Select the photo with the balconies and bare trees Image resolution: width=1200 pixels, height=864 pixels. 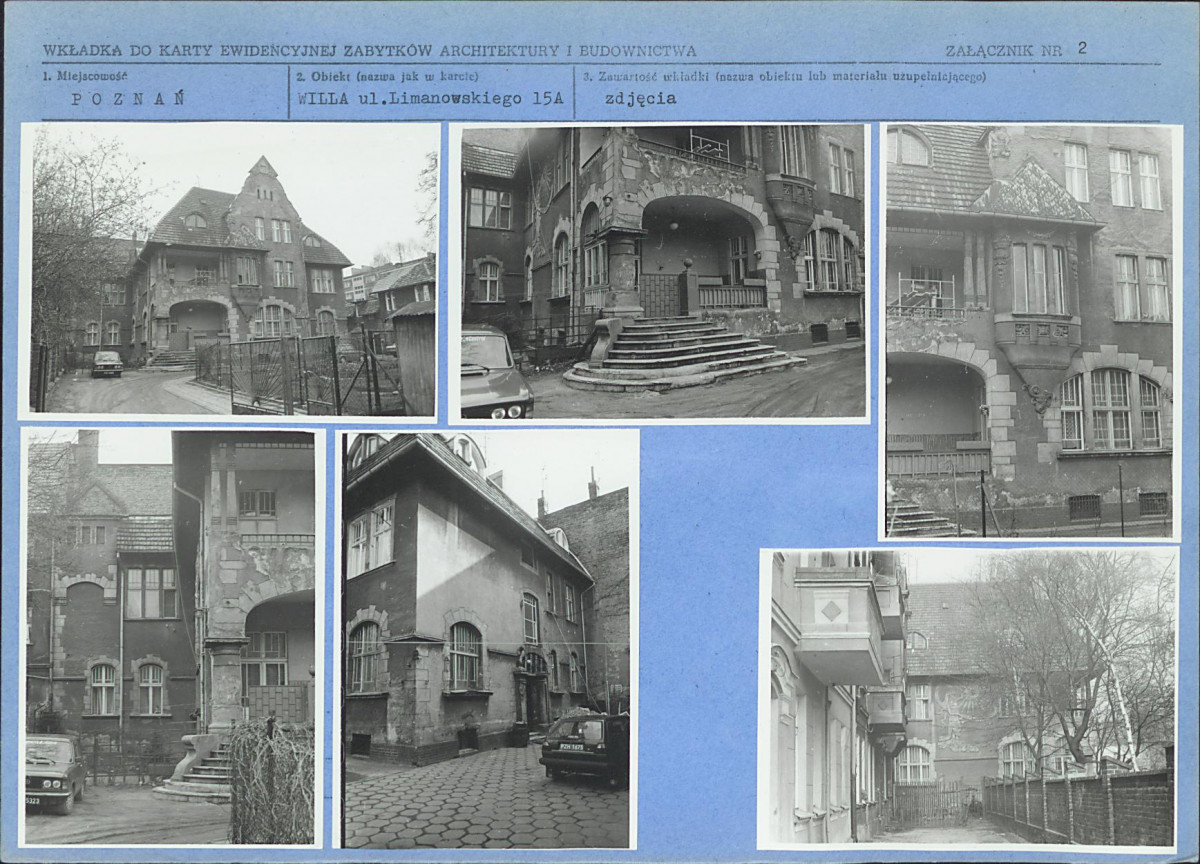[x=968, y=697]
